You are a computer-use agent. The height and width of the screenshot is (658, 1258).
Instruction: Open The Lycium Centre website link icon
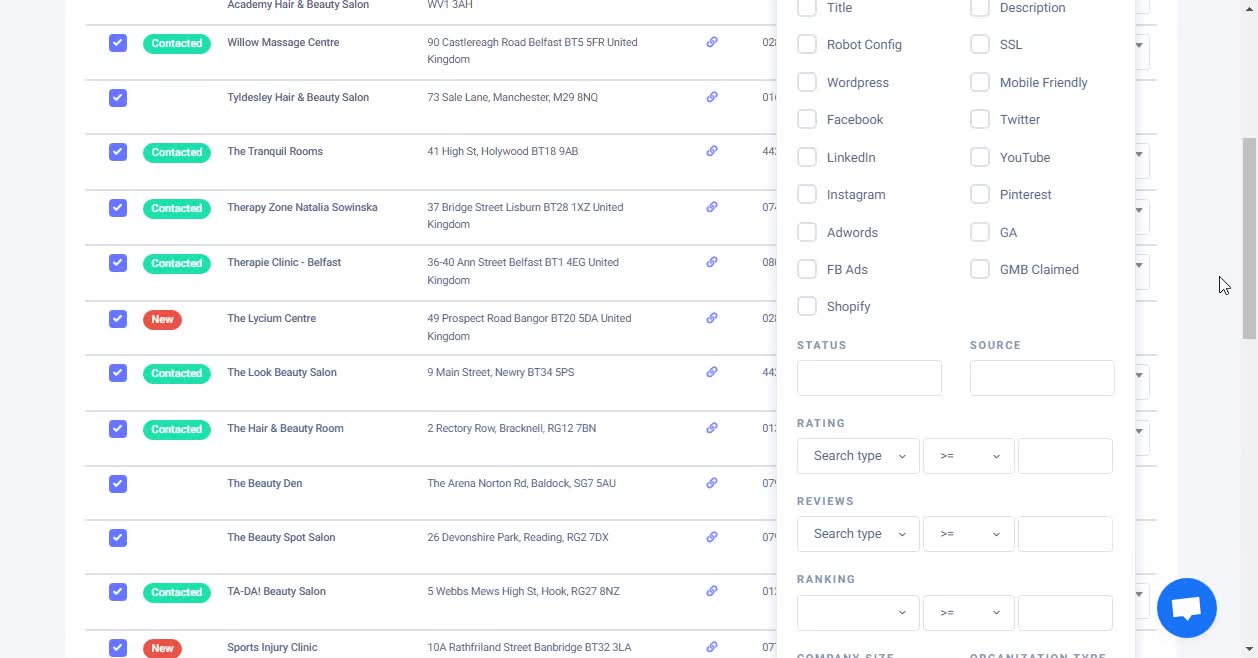(x=712, y=319)
